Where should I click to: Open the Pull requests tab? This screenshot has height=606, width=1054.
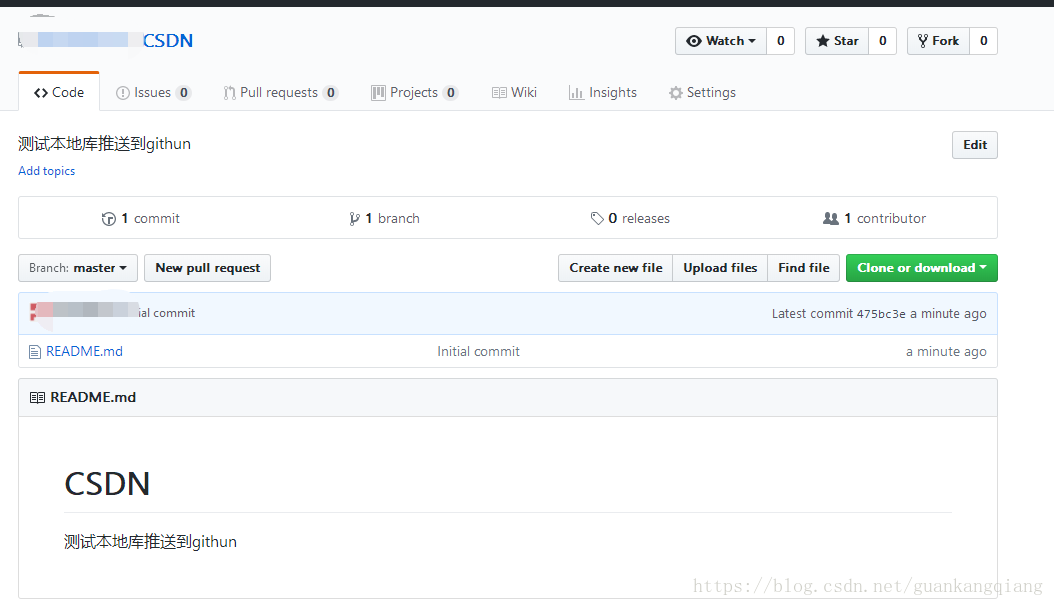click(280, 92)
